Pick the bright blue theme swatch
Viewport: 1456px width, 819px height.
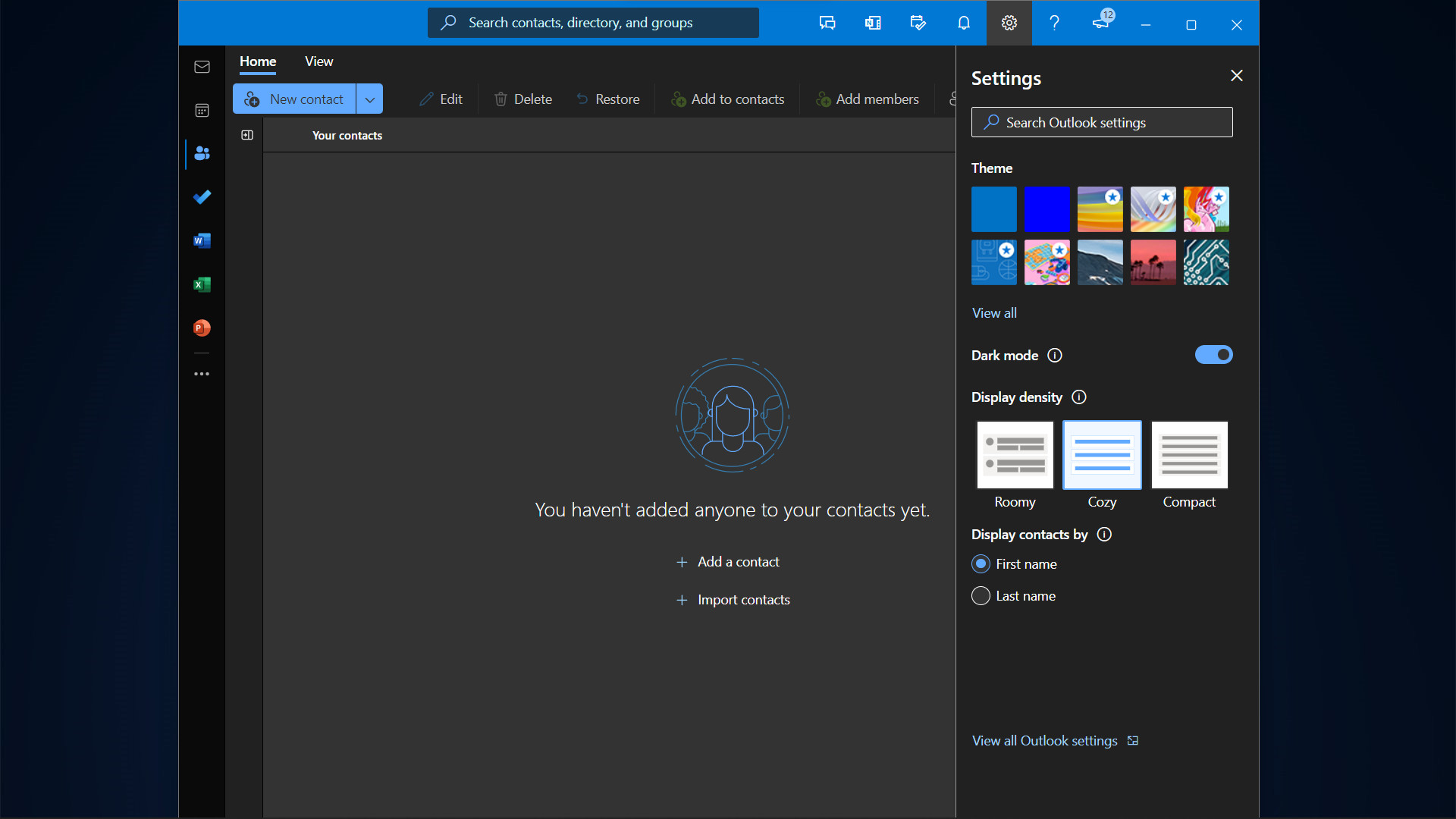point(1046,209)
